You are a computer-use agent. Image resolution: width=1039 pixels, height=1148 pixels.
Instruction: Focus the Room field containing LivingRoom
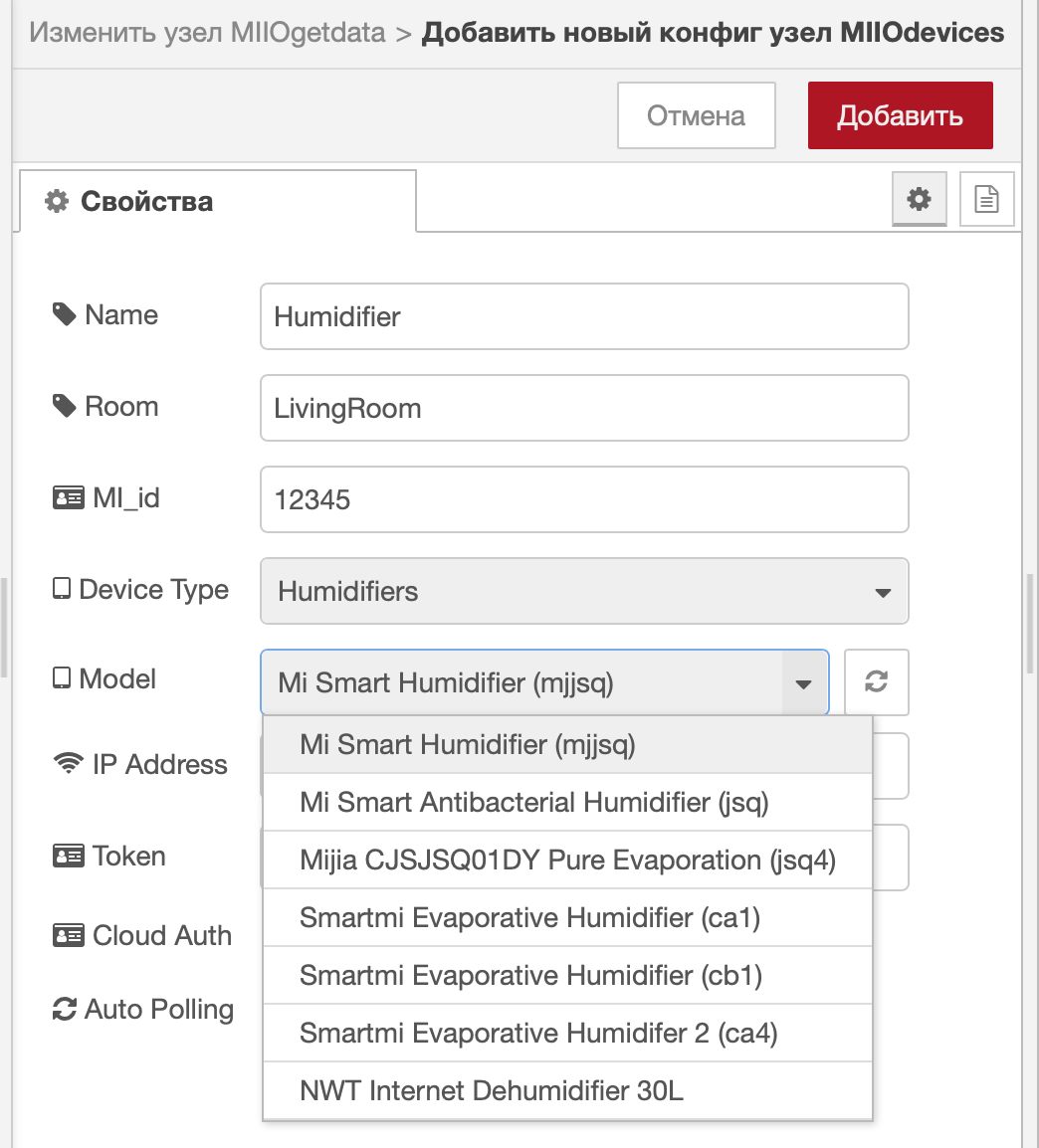pos(584,408)
